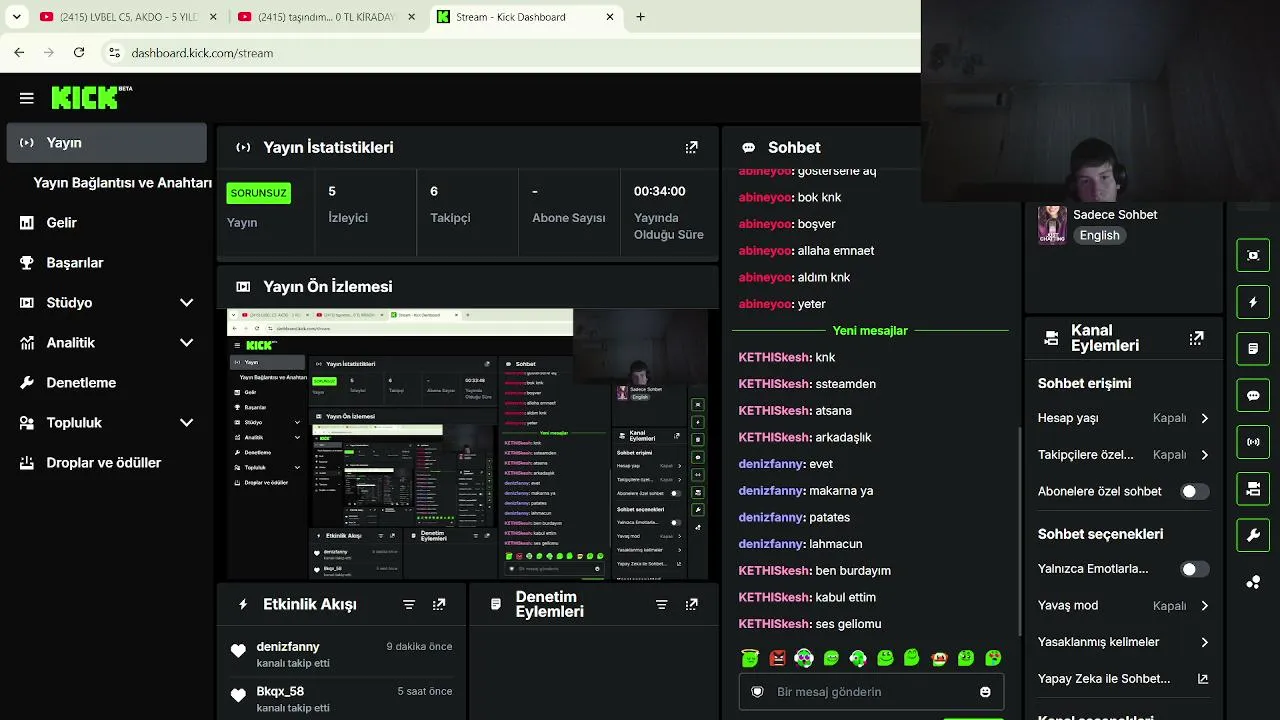
Task: Open Etkinlik Akışı filter options
Action: point(409,605)
